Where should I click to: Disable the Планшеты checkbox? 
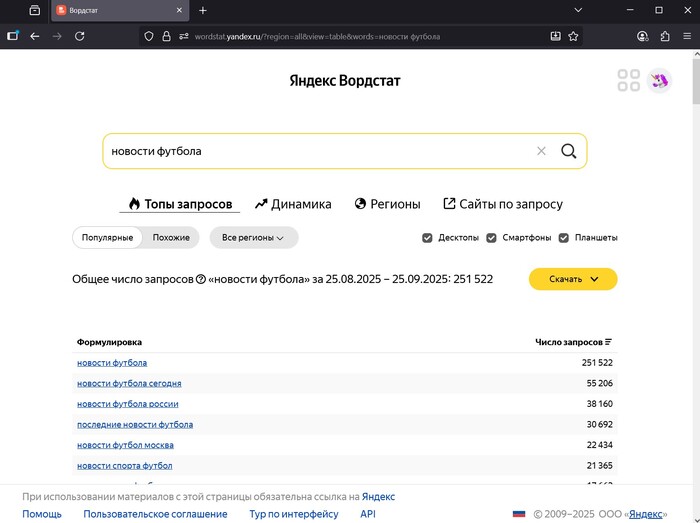tap(563, 238)
